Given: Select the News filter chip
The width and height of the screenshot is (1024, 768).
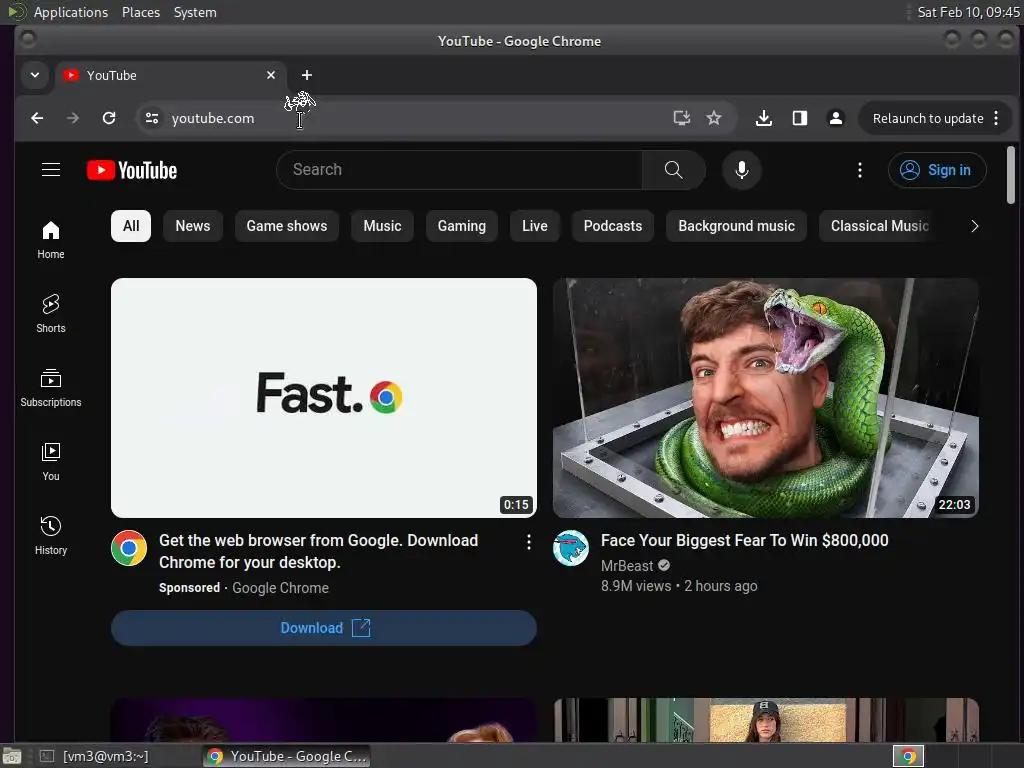Looking at the screenshot, I should 193,226.
